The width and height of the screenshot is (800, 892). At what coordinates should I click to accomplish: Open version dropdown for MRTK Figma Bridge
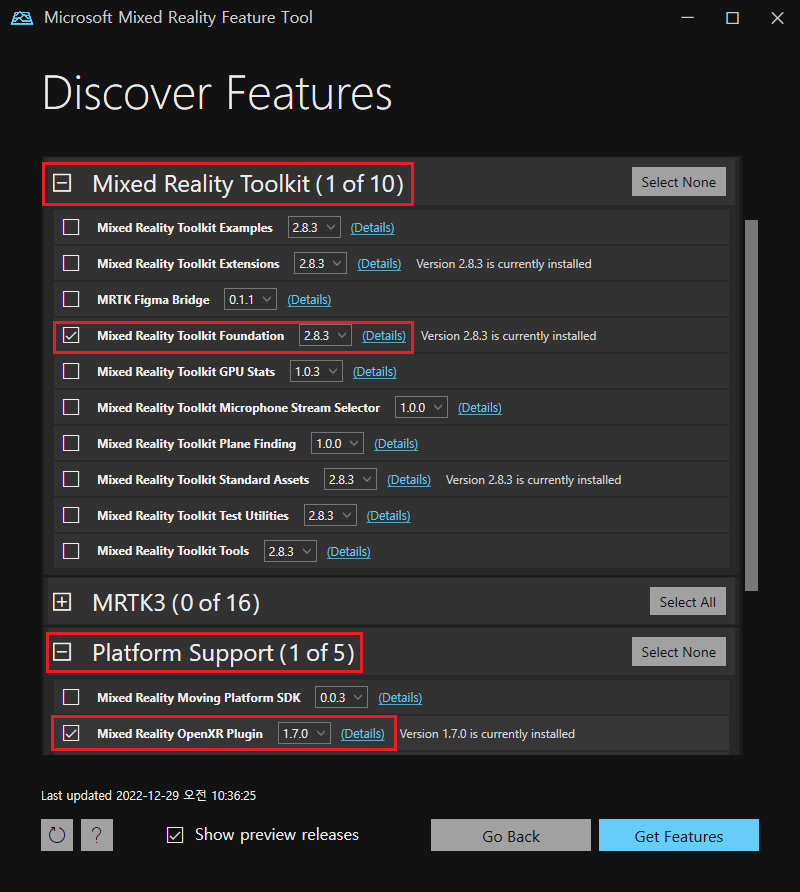coord(250,299)
